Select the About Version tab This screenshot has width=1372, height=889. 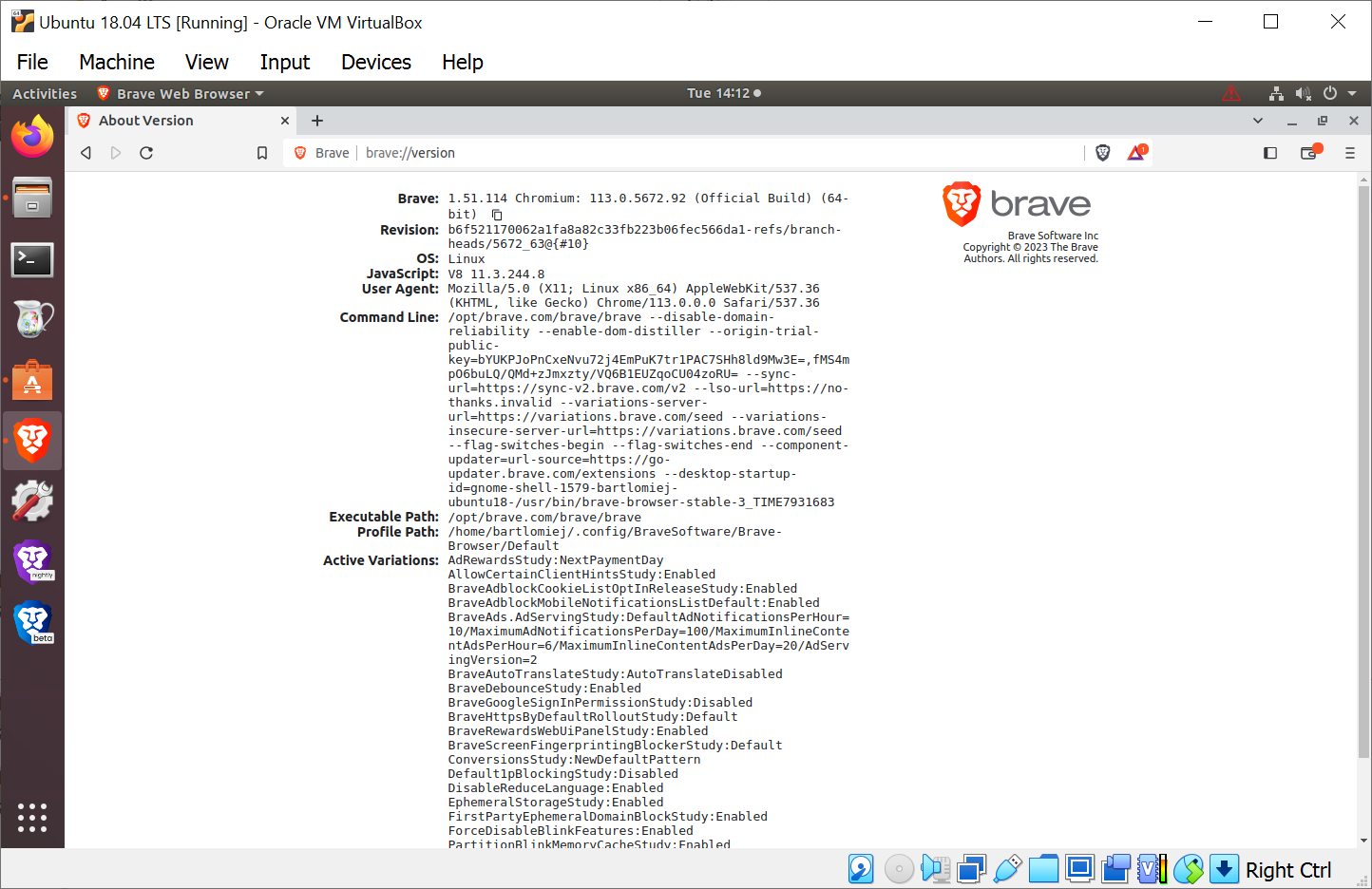(162, 121)
